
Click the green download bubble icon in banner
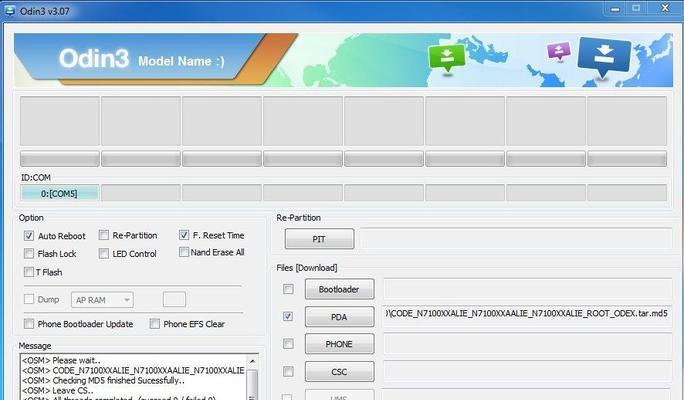point(447,58)
